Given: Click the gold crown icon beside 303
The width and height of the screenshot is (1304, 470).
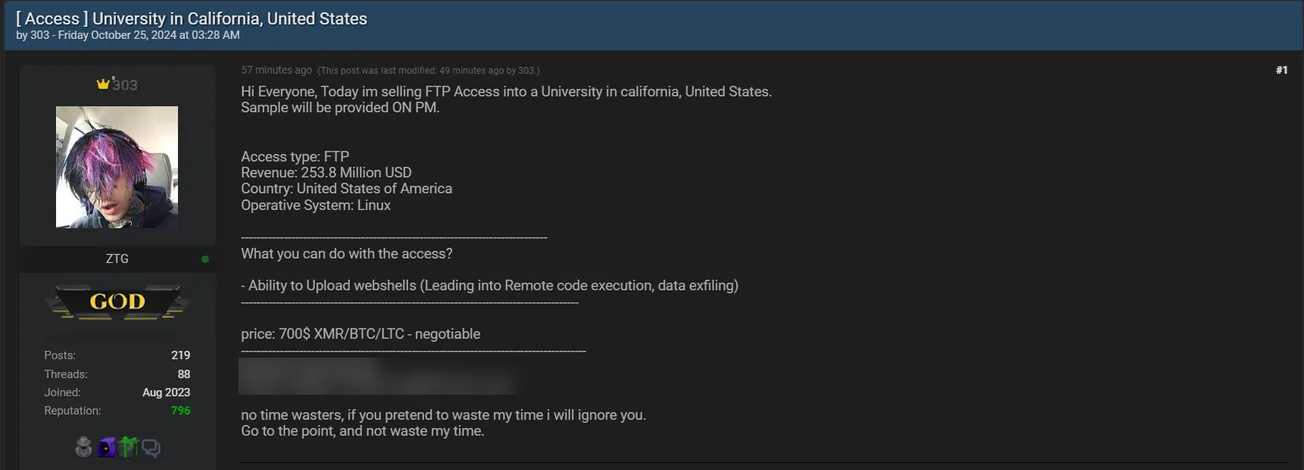Looking at the screenshot, I should tap(103, 85).
